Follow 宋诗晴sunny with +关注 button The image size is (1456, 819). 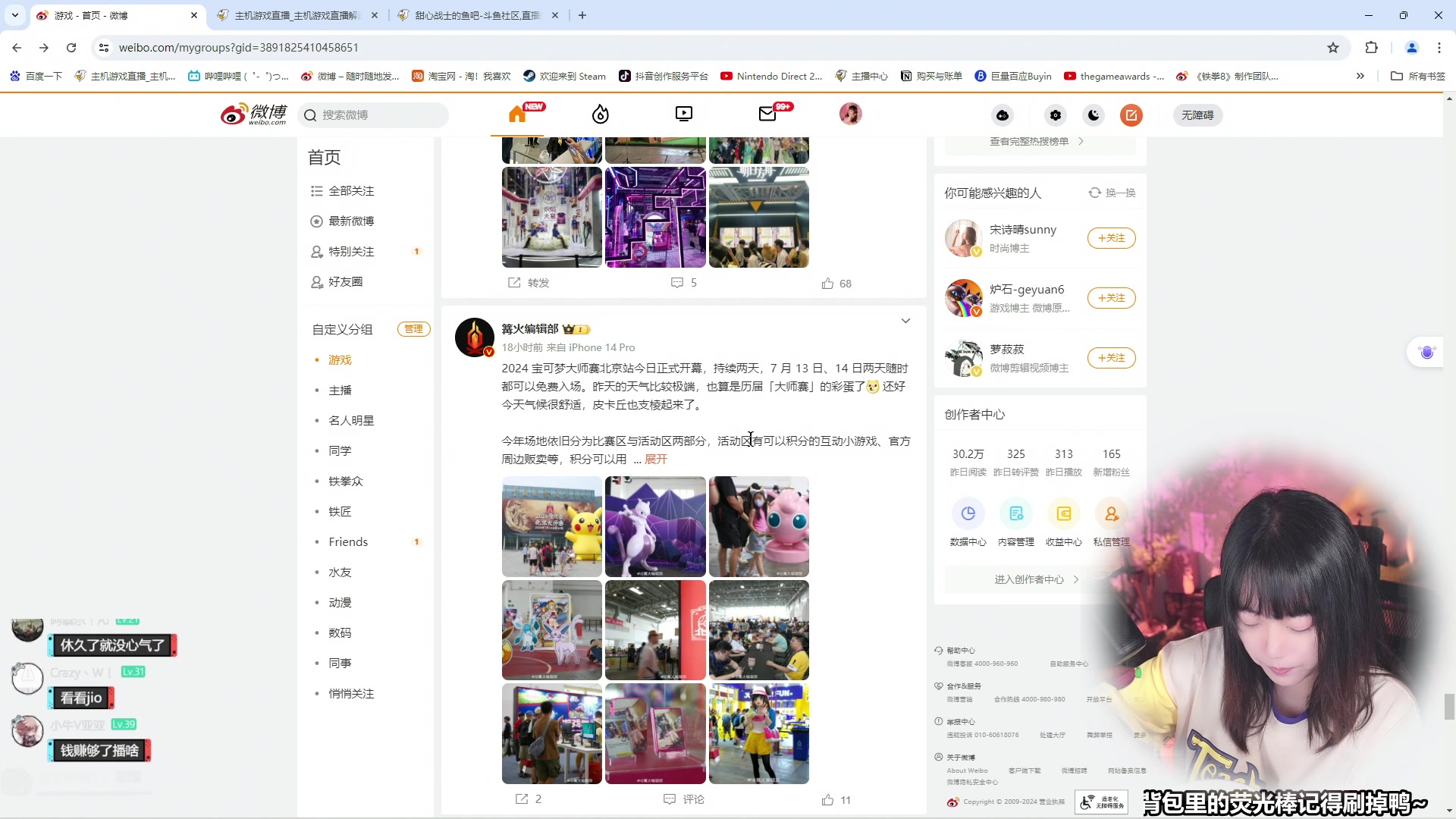point(1111,237)
